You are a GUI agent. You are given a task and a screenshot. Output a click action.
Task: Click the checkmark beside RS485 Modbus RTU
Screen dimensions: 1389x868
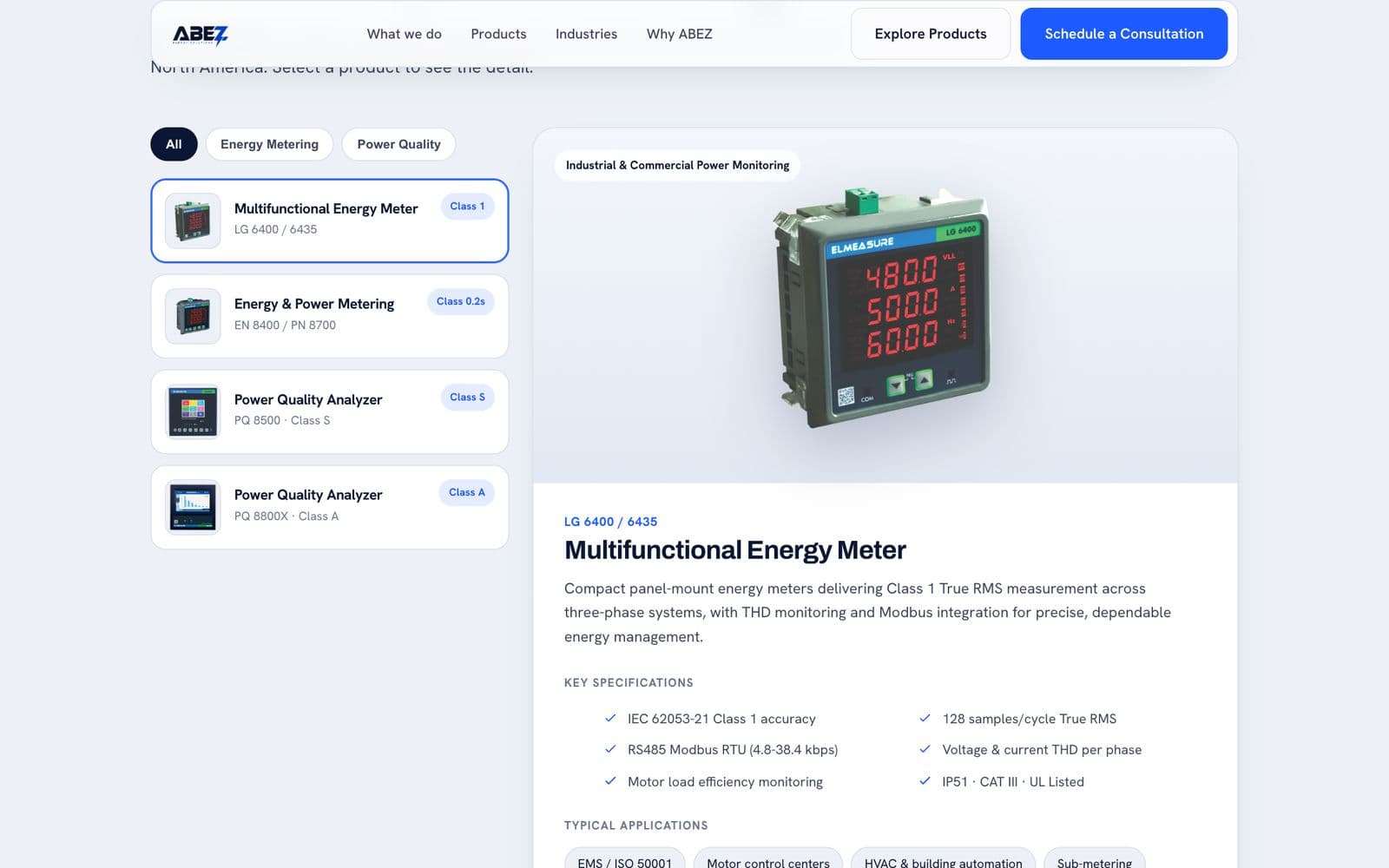tap(610, 749)
